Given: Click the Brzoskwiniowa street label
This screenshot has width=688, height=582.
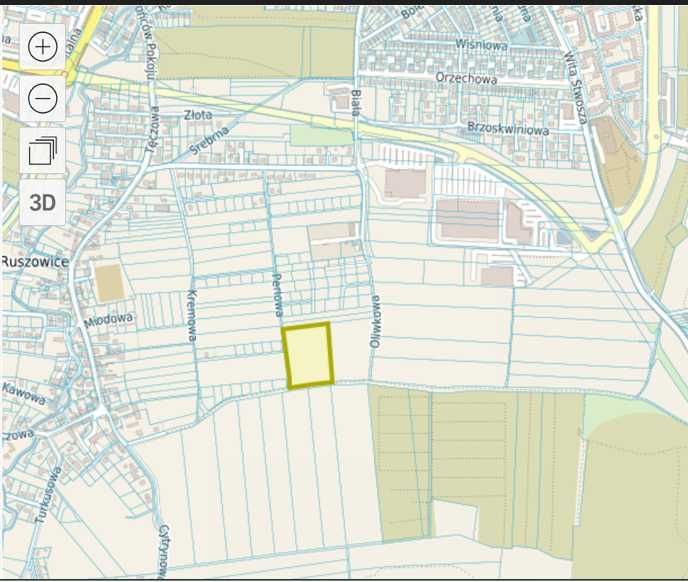Looking at the screenshot, I should pos(508,129).
